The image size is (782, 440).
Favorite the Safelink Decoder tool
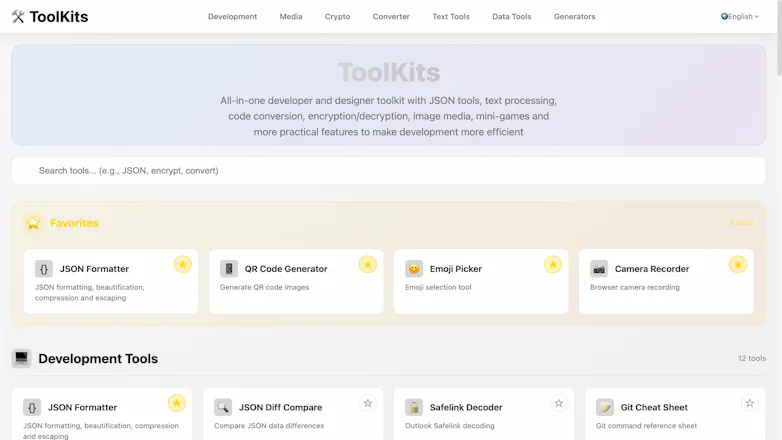(559, 403)
